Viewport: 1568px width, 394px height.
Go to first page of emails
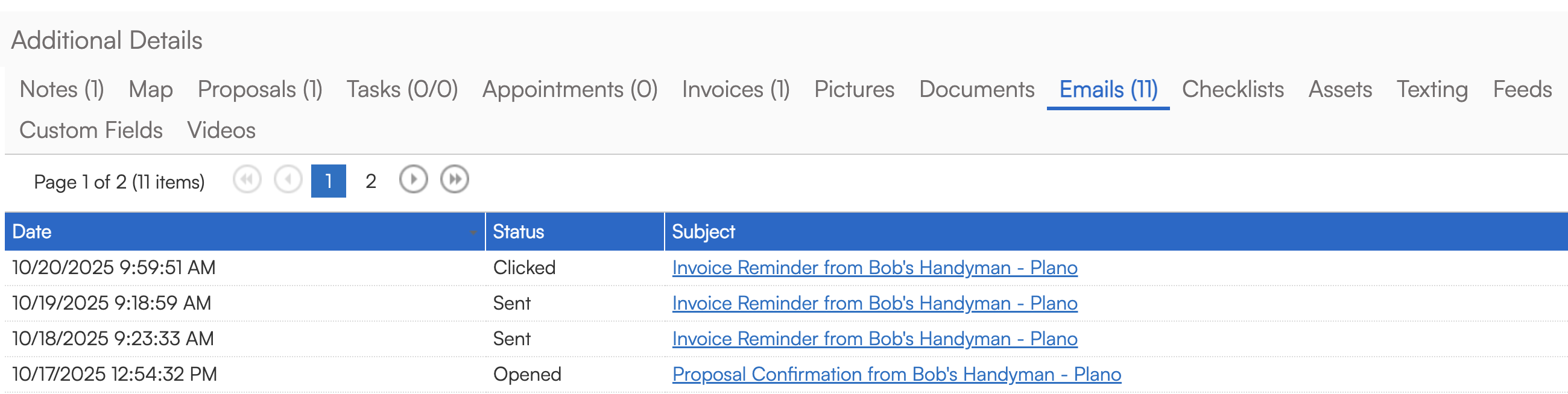coord(247,180)
